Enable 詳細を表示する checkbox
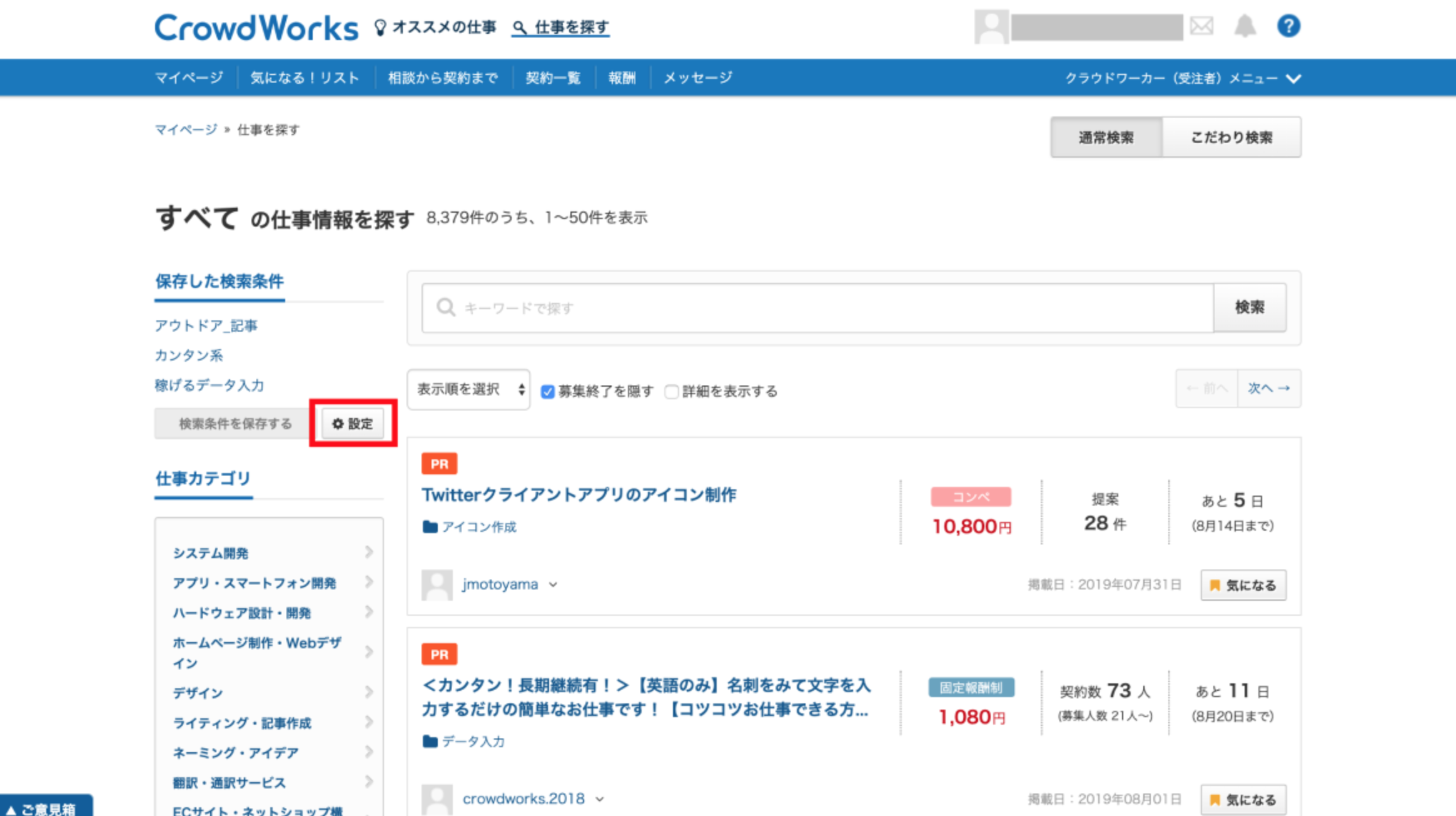 [x=672, y=392]
